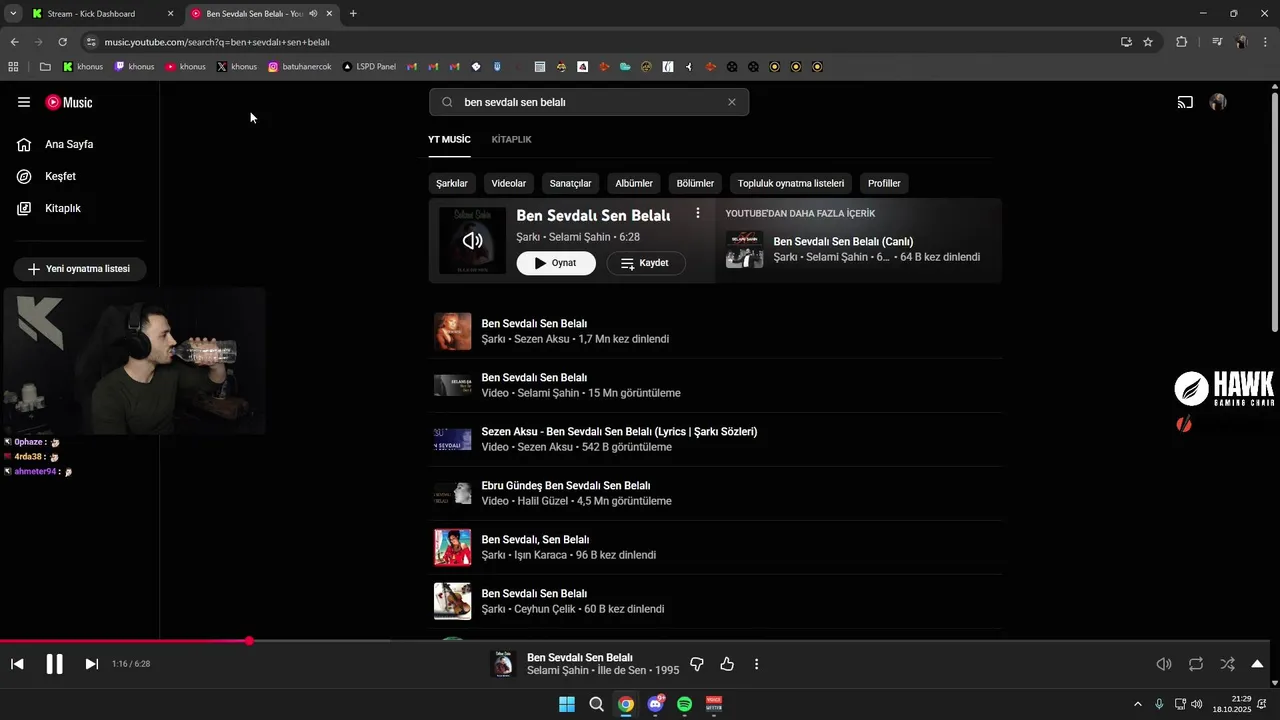This screenshot has height=720, width=1280.
Task: Like the playing song
Action: [x=727, y=664]
